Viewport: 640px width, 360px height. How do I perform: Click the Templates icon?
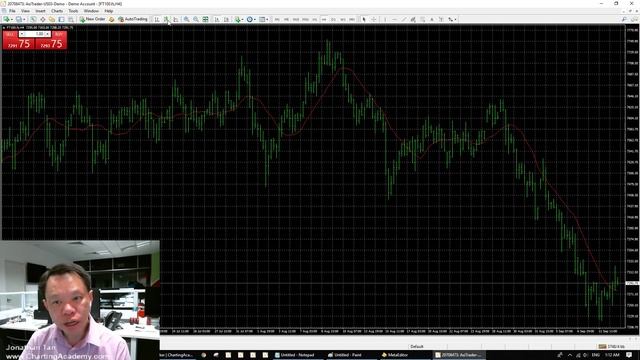262,19
